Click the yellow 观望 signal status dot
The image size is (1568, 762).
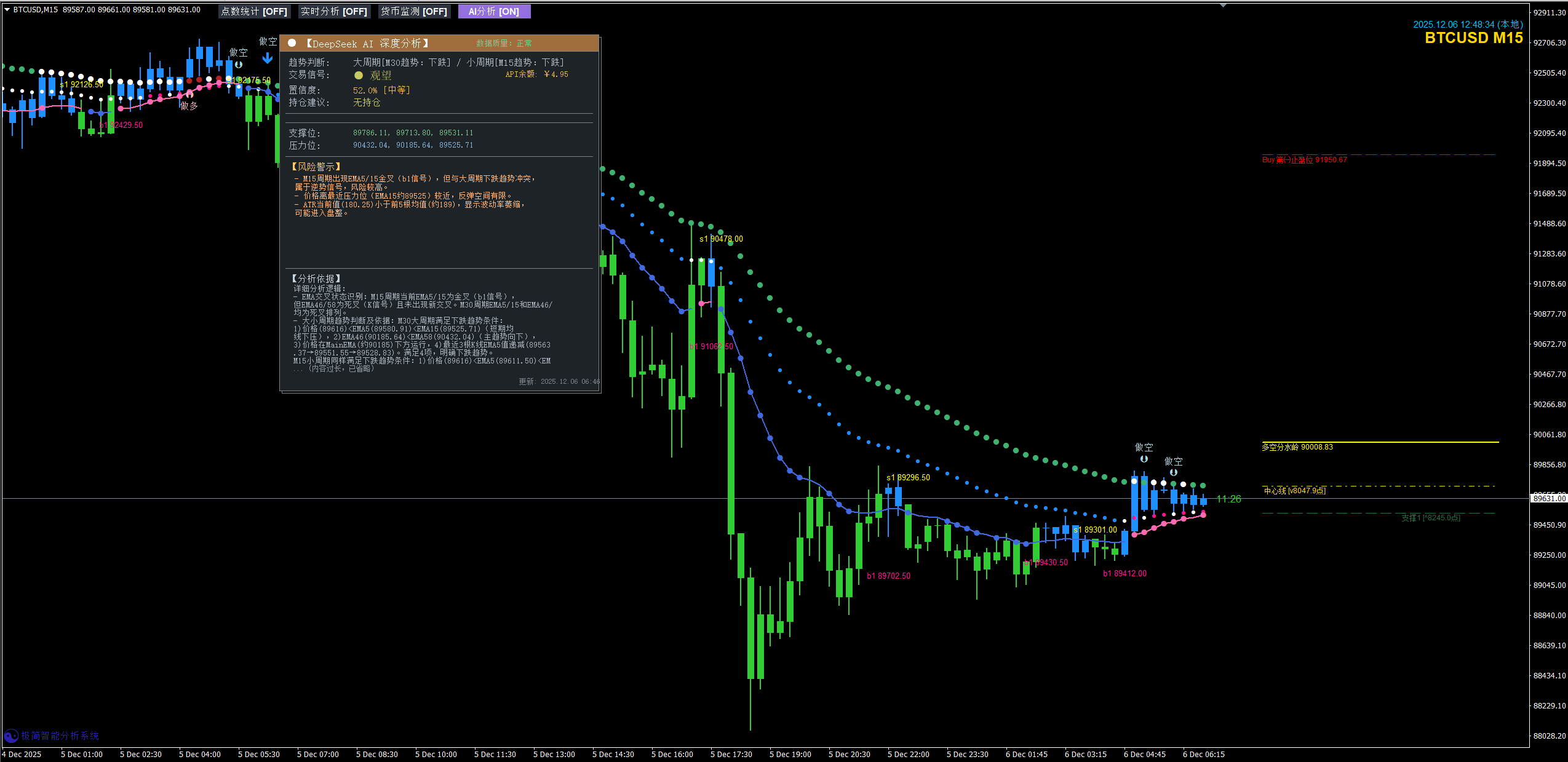click(x=358, y=75)
